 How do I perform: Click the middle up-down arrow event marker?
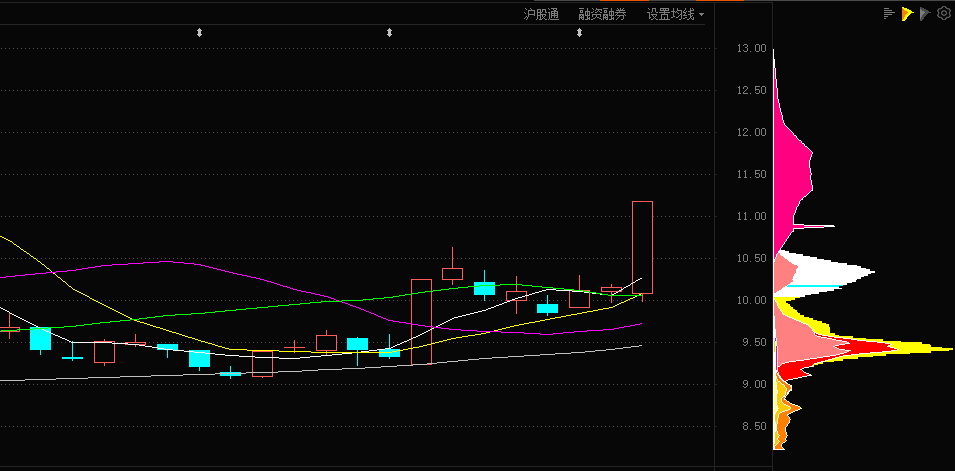tap(389, 33)
